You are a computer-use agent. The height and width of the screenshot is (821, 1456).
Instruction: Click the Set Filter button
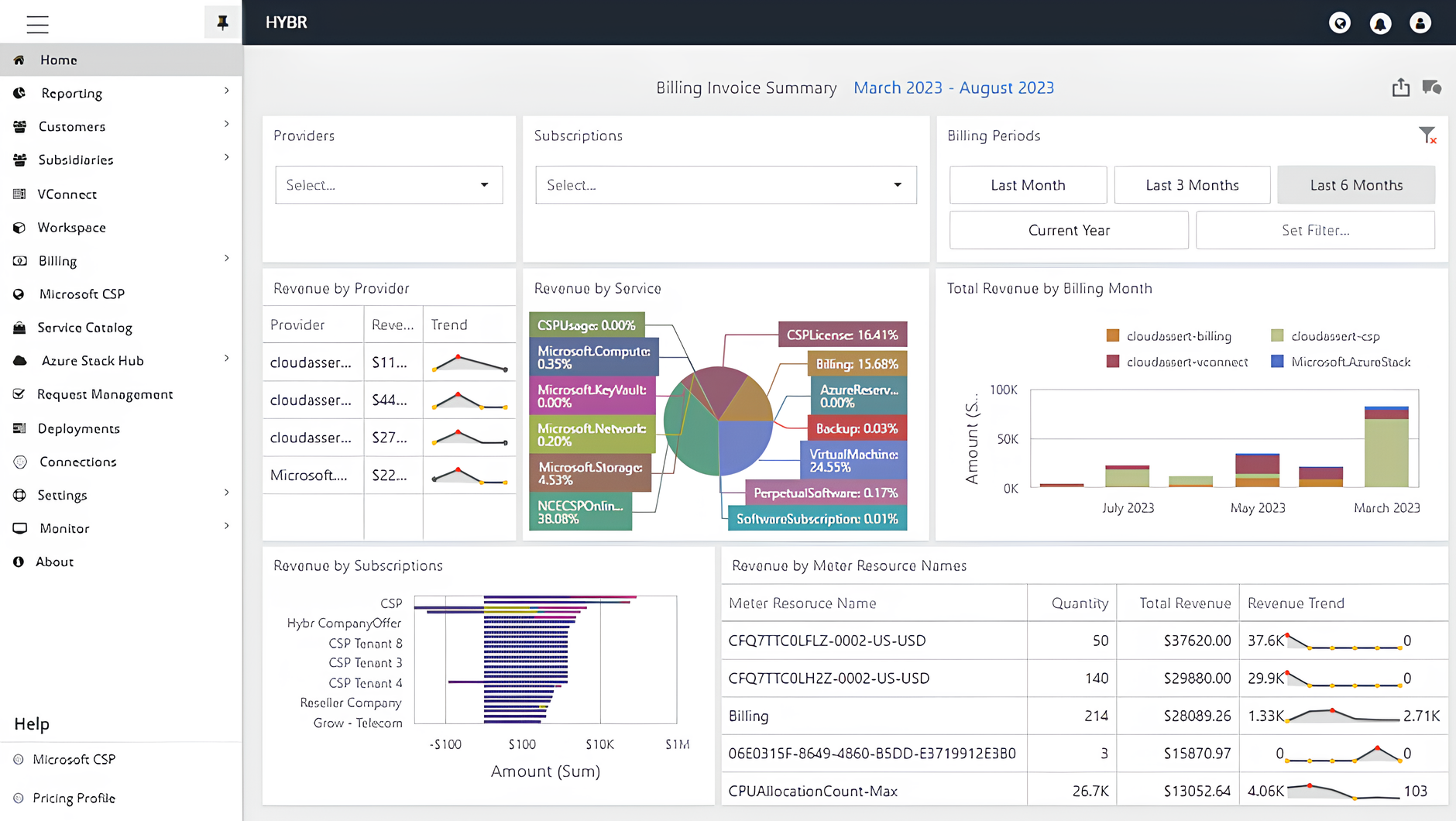point(1314,230)
